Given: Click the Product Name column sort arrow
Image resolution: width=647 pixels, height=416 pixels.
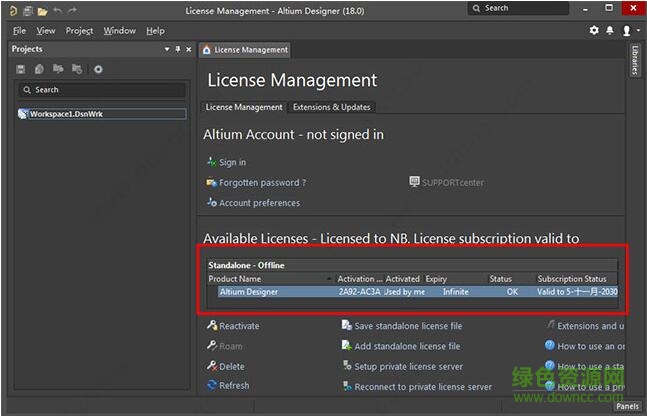Looking at the screenshot, I should (x=328, y=279).
